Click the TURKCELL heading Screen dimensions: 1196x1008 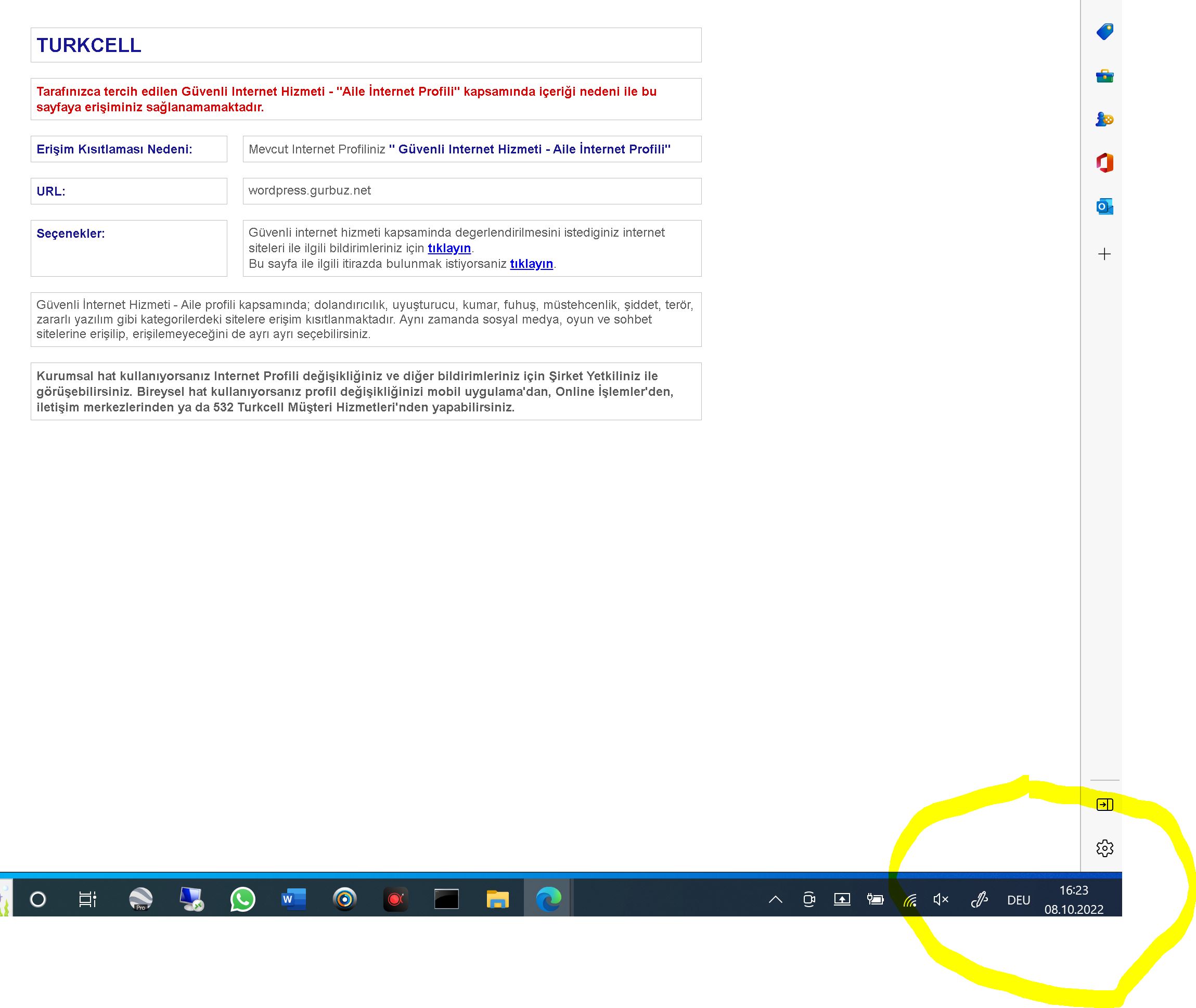click(x=89, y=45)
